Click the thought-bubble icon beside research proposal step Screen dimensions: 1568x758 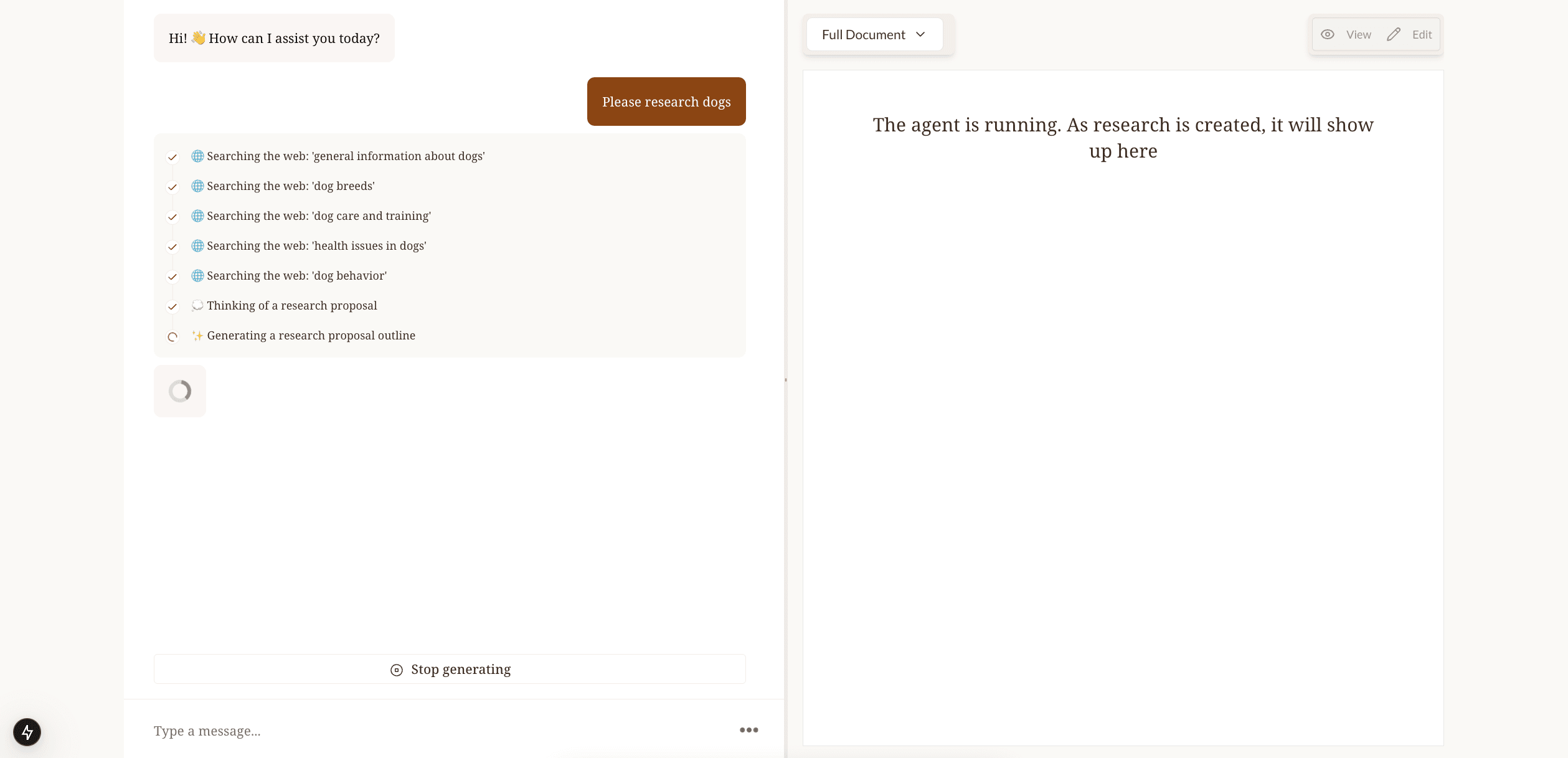pos(197,305)
